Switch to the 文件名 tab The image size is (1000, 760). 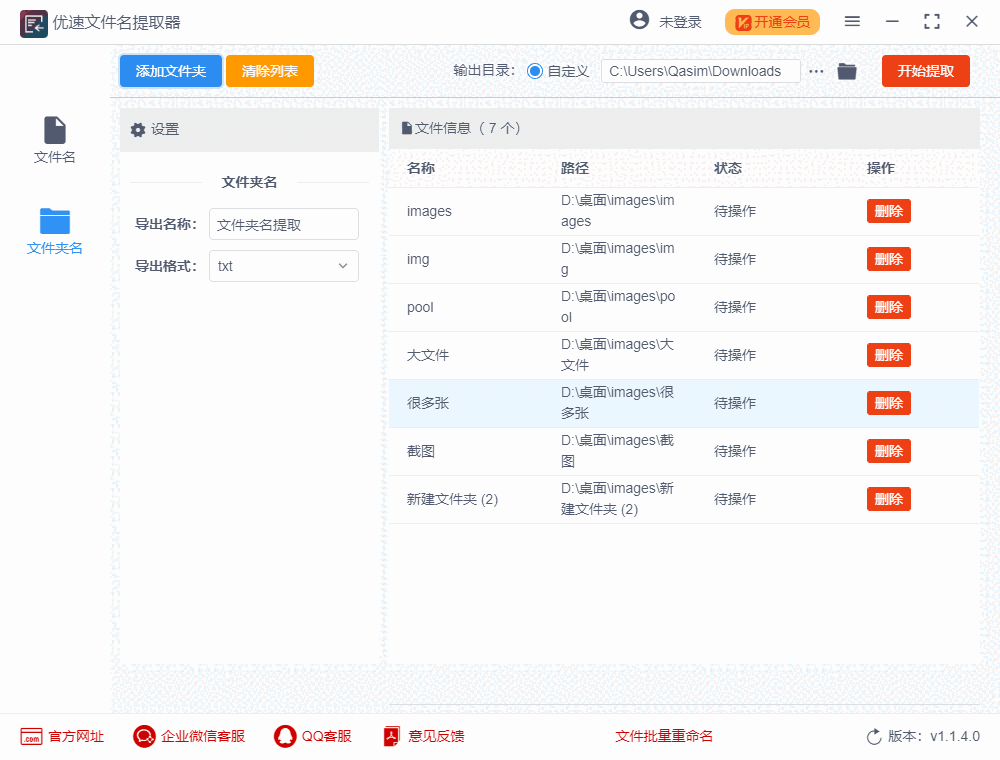point(54,138)
